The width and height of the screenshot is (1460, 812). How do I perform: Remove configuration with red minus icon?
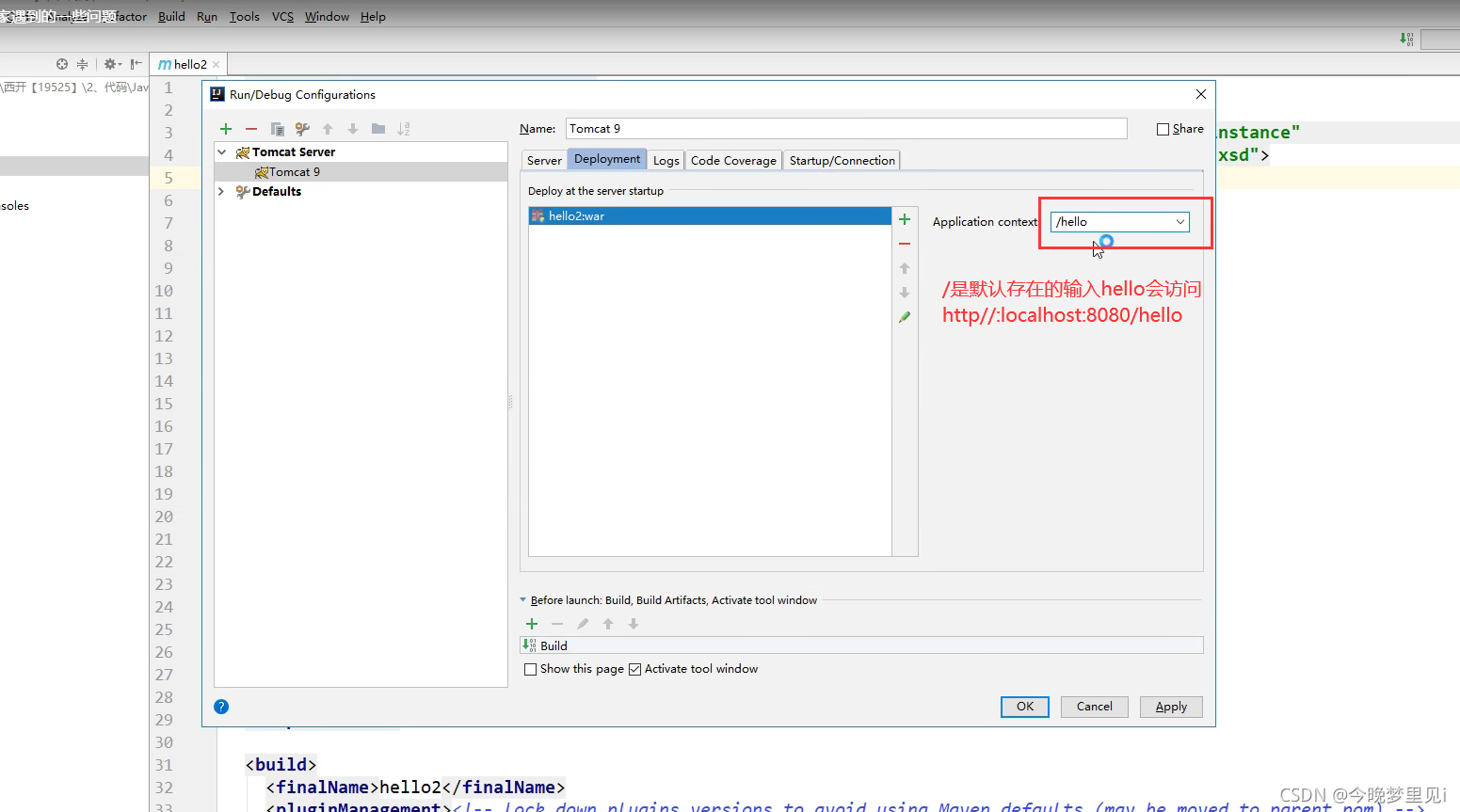(251, 129)
